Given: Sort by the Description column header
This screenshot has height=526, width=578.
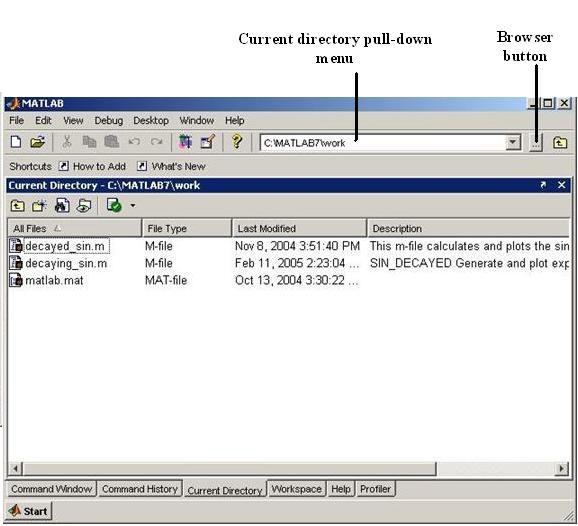Looking at the screenshot, I should (469, 229).
